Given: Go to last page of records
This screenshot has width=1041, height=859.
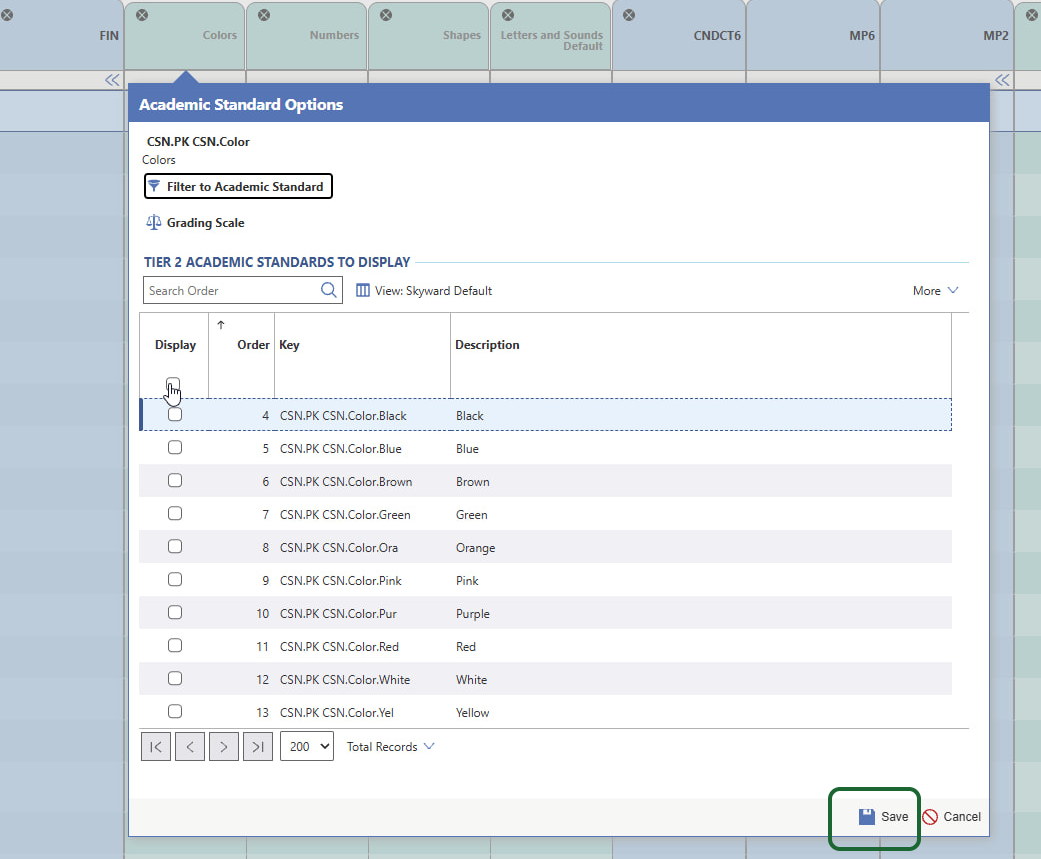Looking at the screenshot, I should point(258,747).
